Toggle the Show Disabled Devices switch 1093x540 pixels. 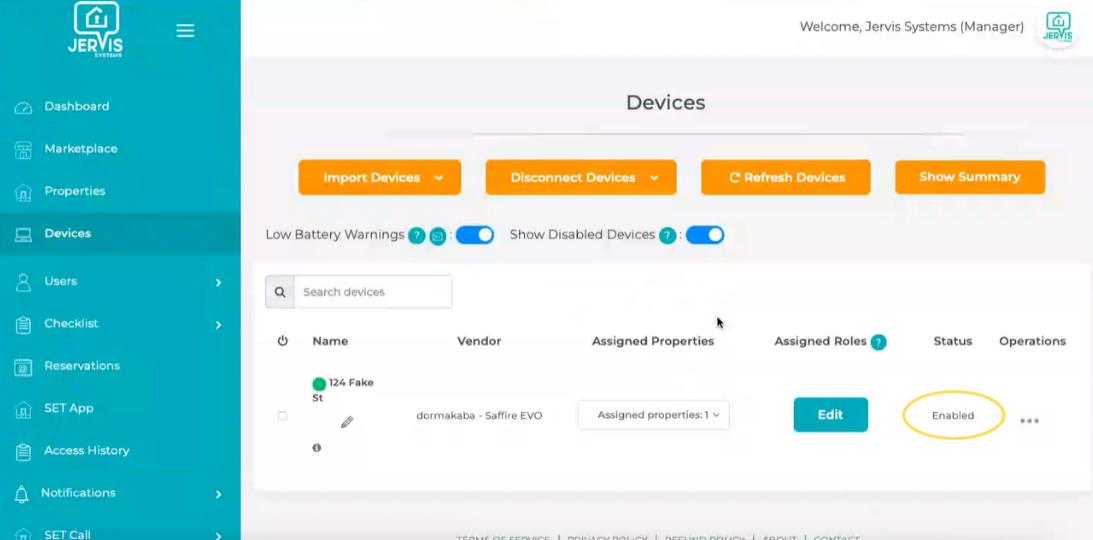(x=705, y=235)
